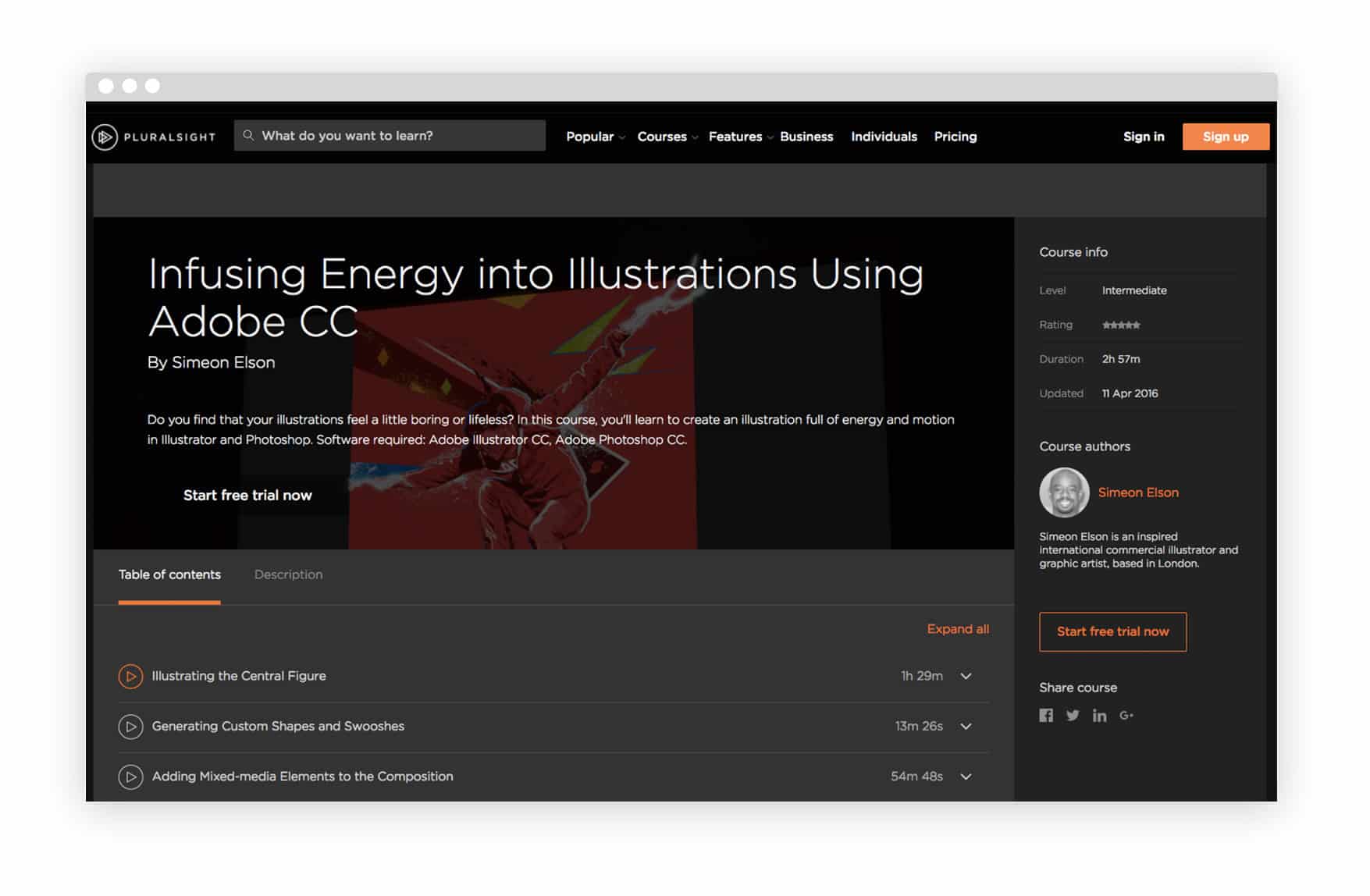Viewport: 1370px width, 896px height.
Task: Expand Generating Custom Shapes and Swooshes section
Action: tap(966, 727)
